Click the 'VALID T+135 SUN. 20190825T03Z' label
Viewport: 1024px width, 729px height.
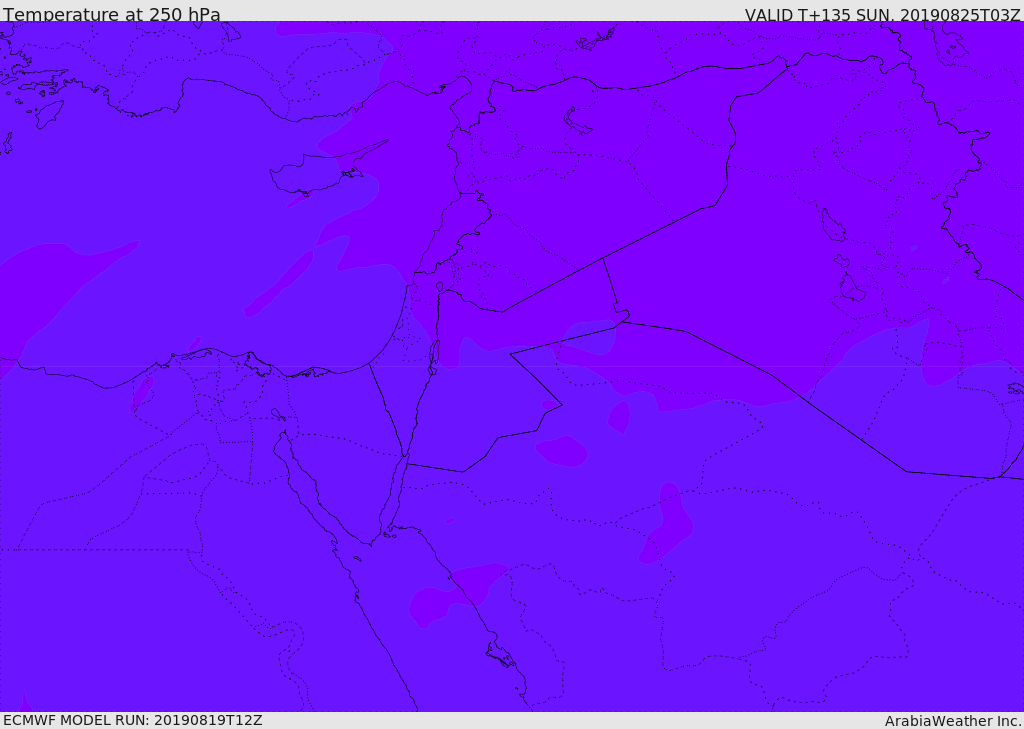coord(882,15)
